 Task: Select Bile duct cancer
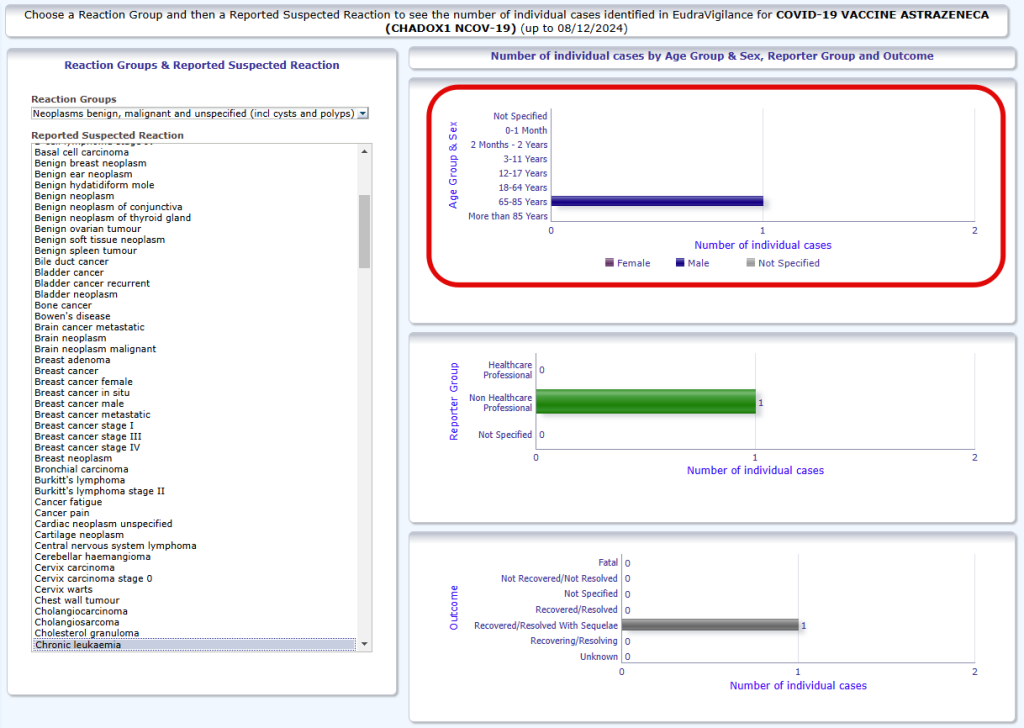pos(71,262)
